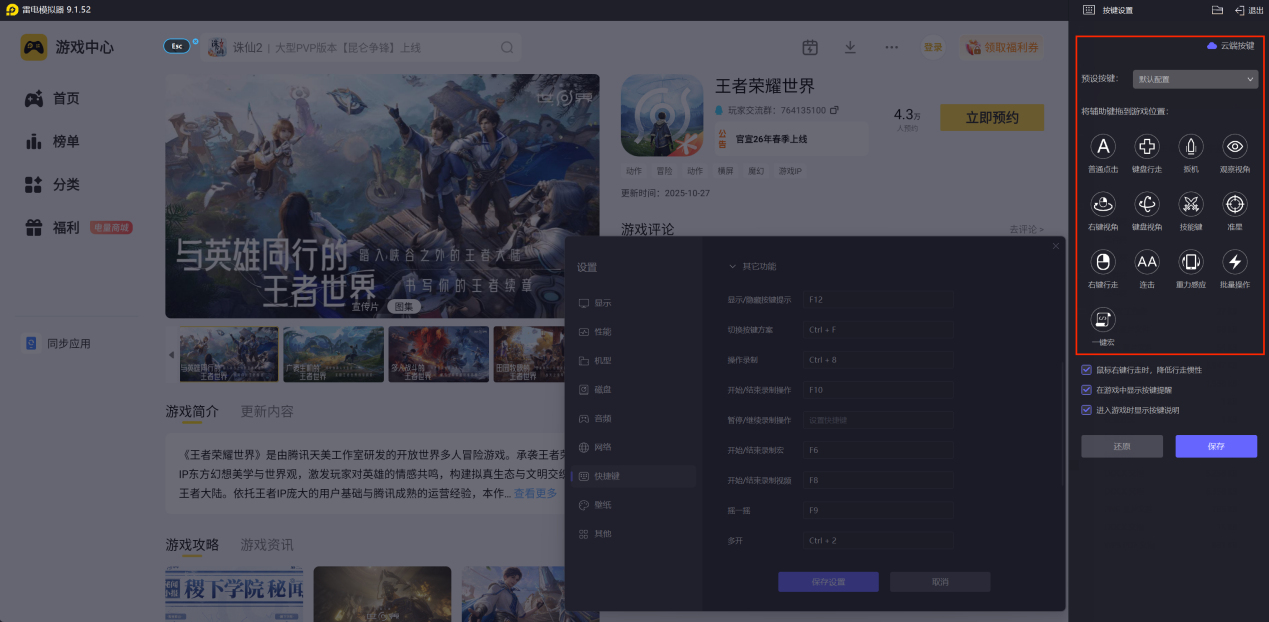Click the folder icon in keymap header
The width and height of the screenshot is (1269, 622).
(1217, 10)
